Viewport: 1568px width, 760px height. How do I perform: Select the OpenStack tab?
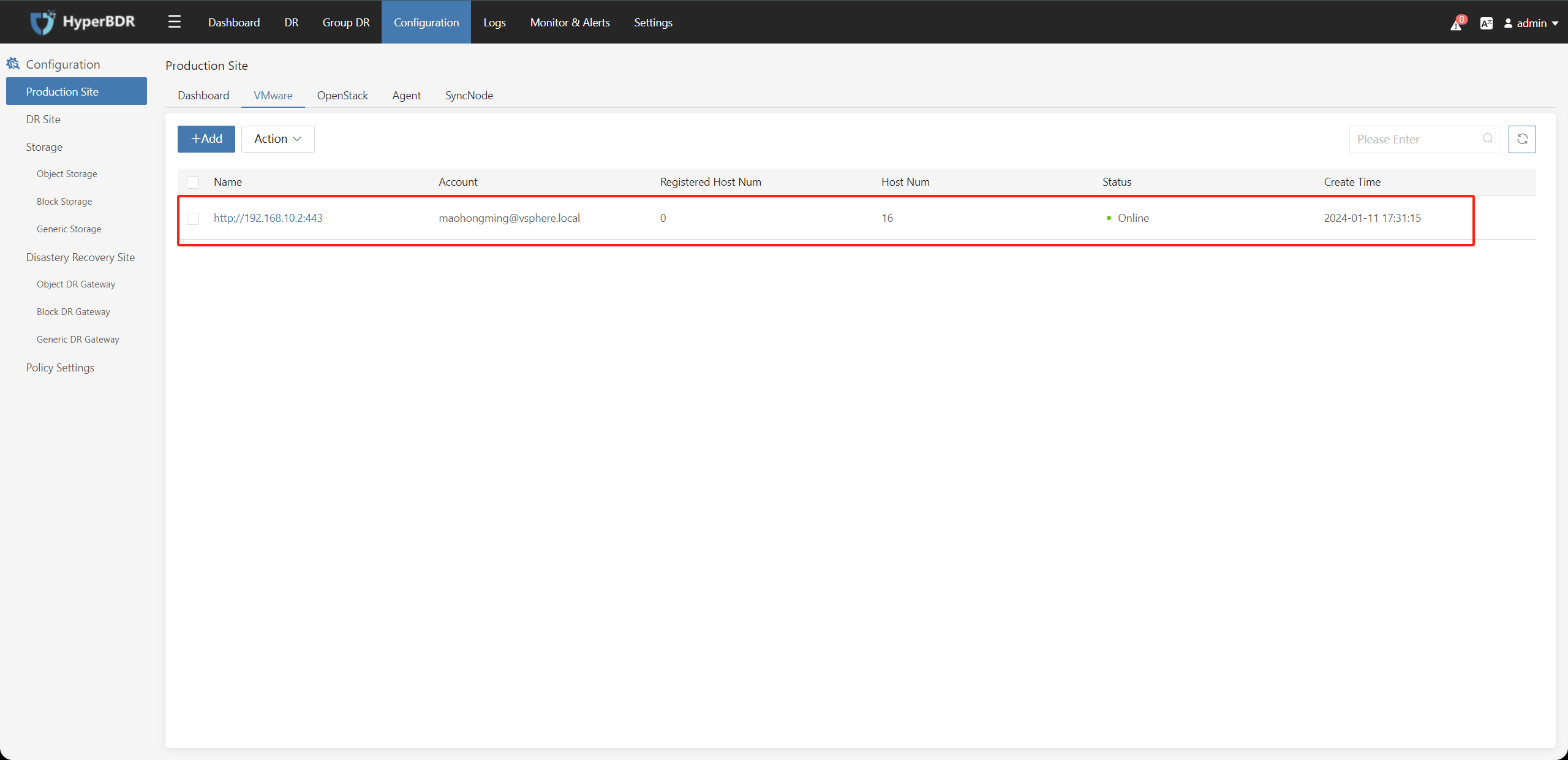[x=343, y=95]
